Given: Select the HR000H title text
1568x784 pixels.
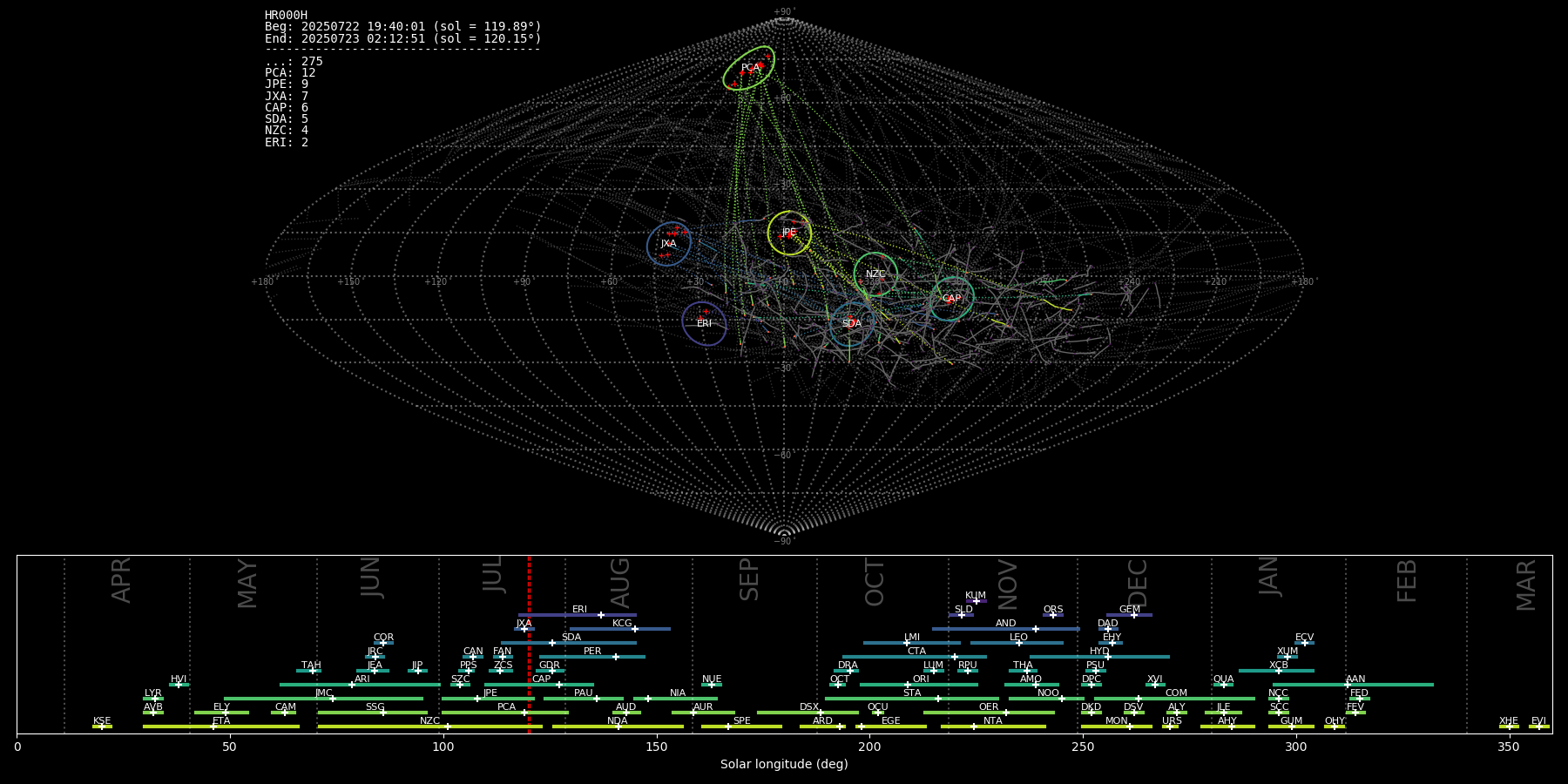Looking at the screenshot, I should tap(286, 15).
